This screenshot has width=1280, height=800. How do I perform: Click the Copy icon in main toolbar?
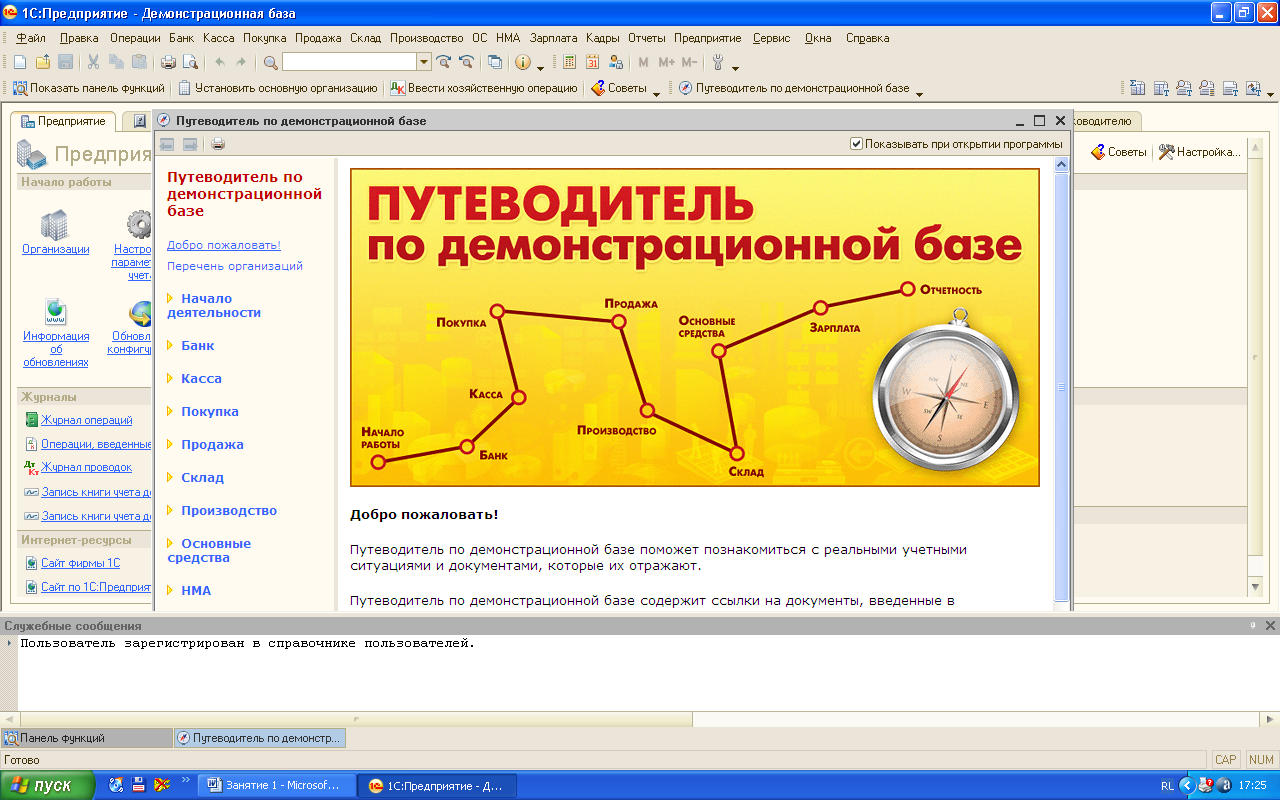pyautogui.click(x=116, y=62)
